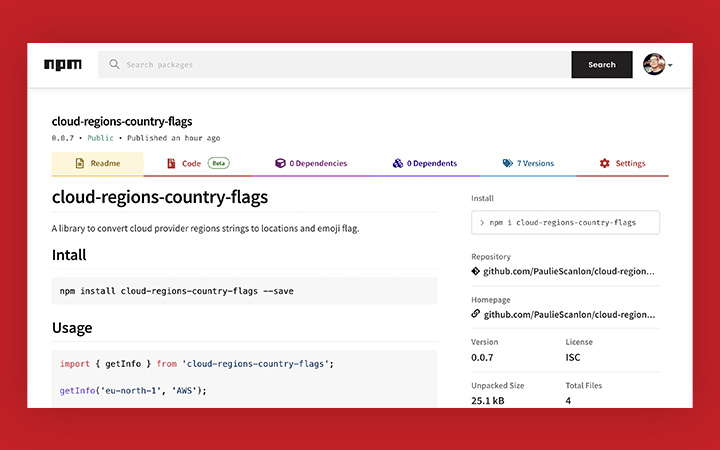Image resolution: width=720 pixels, height=450 pixels.
Task: Open the user avatar dropdown menu
Action: pos(654,64)
